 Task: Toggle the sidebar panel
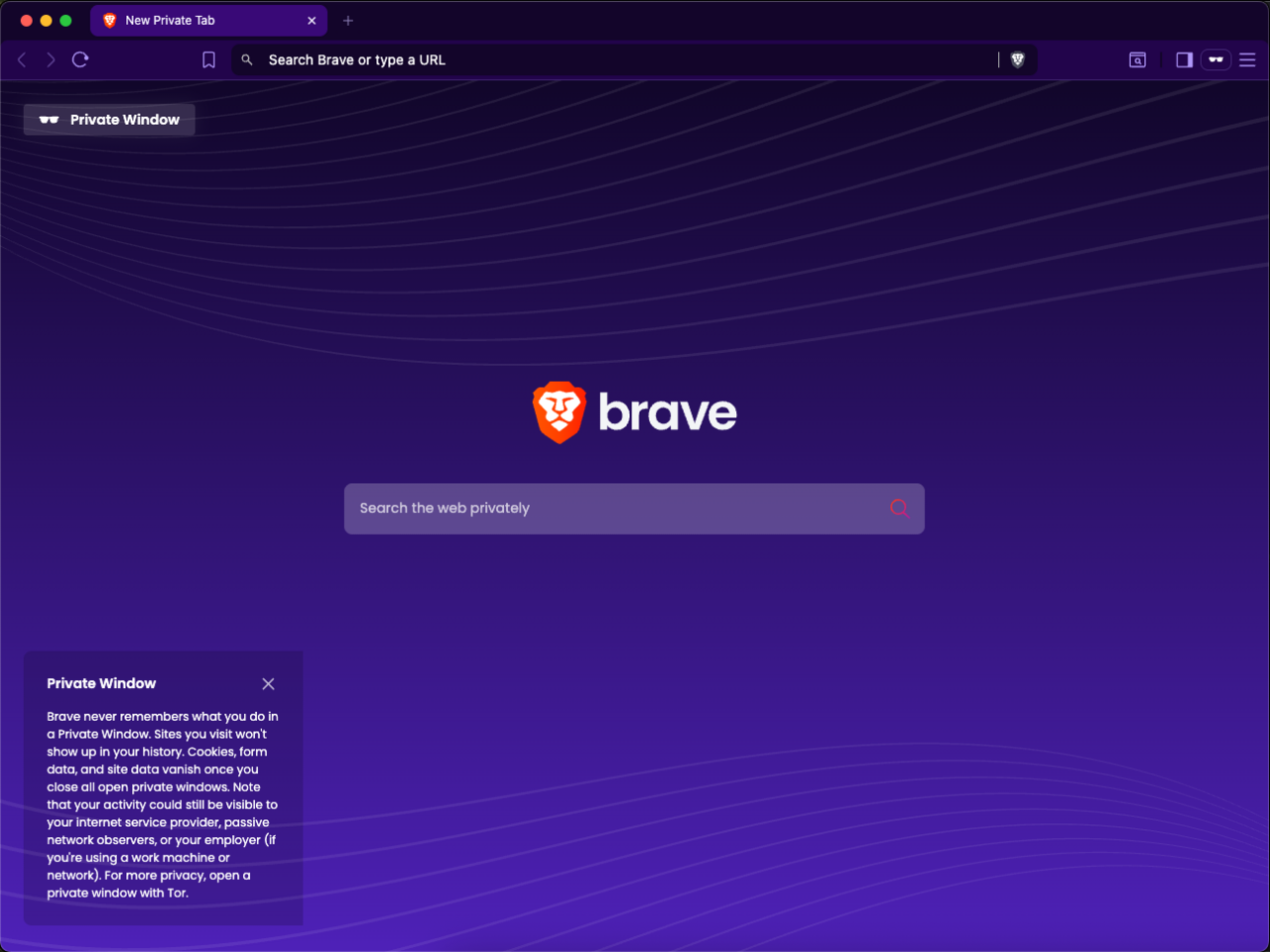(x=1184, y=59)
